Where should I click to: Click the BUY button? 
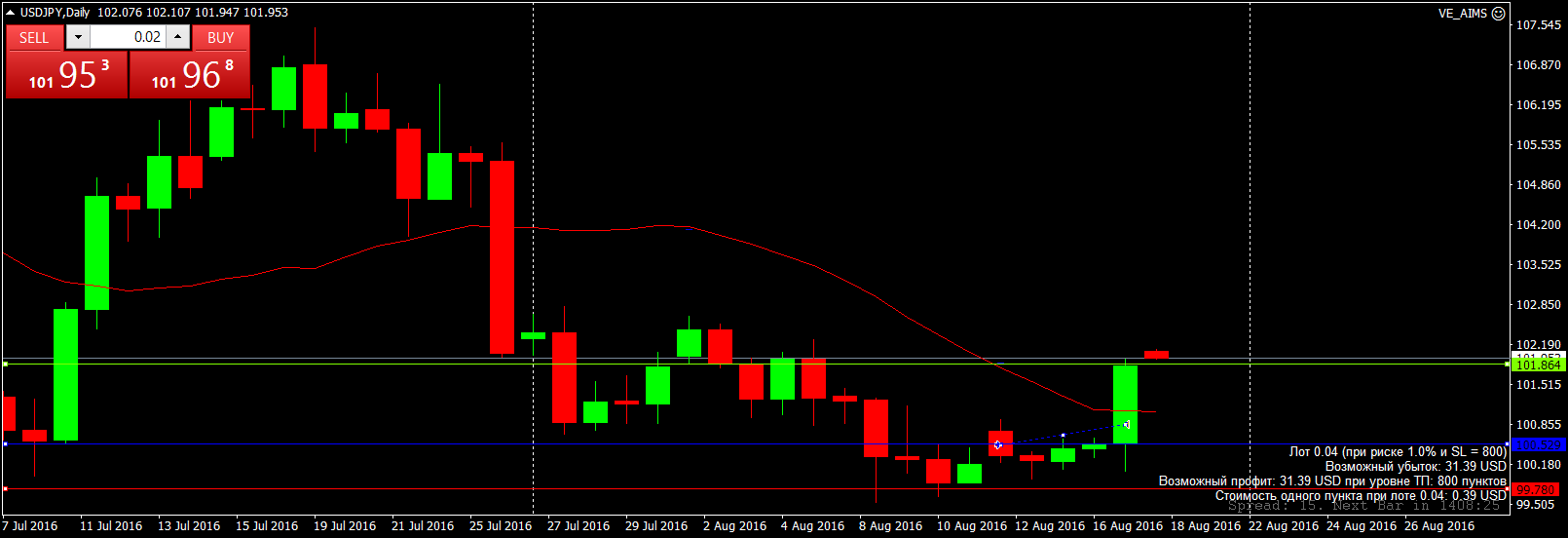(x=220, y=37)
